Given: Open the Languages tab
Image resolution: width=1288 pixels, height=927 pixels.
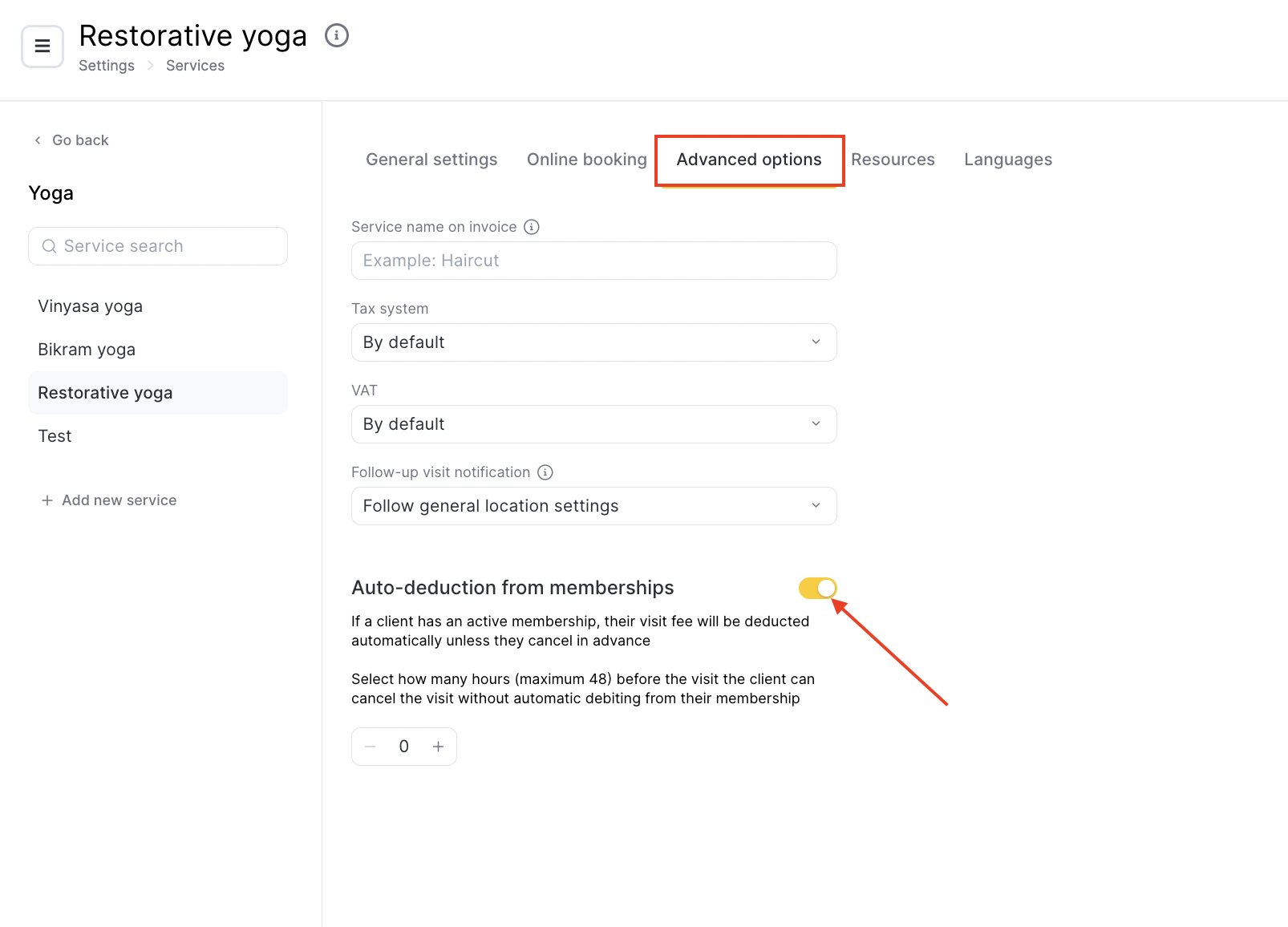Looking at the screenshot, I should point(1007,160).
